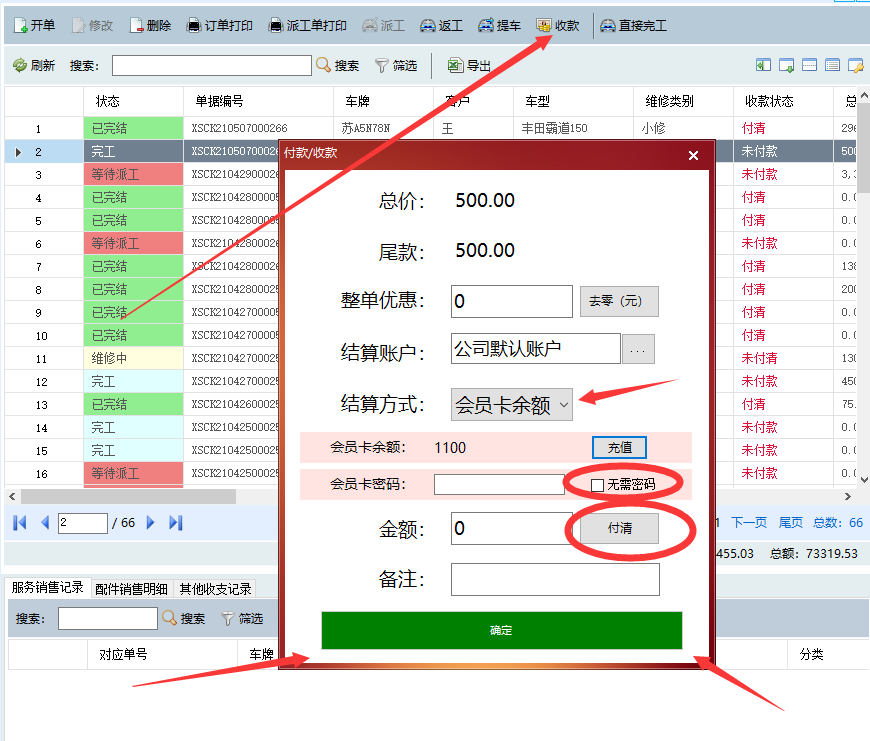Click the green 确定 confirm button

click(x=501, y=631)
